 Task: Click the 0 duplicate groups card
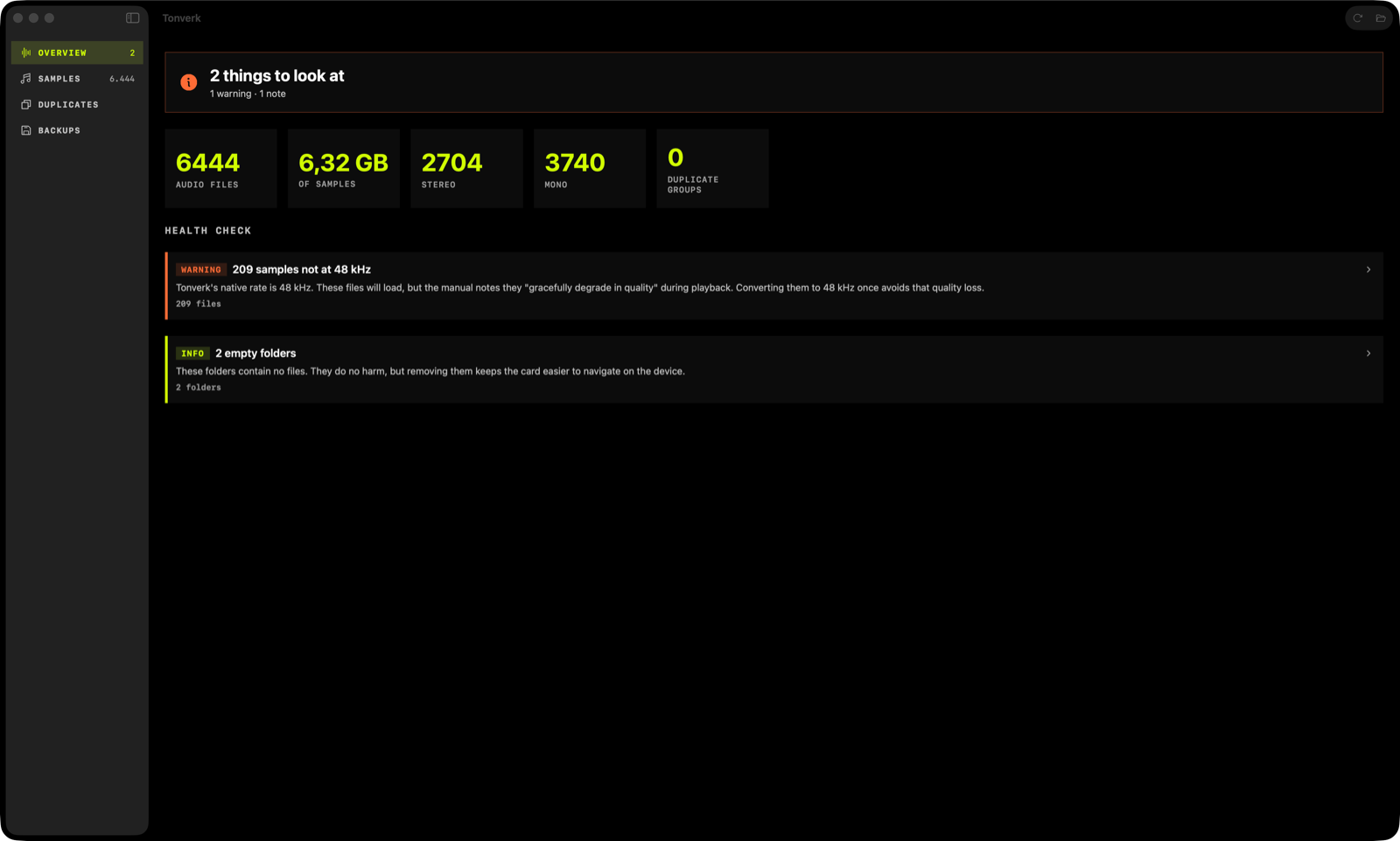coord(712,168)
